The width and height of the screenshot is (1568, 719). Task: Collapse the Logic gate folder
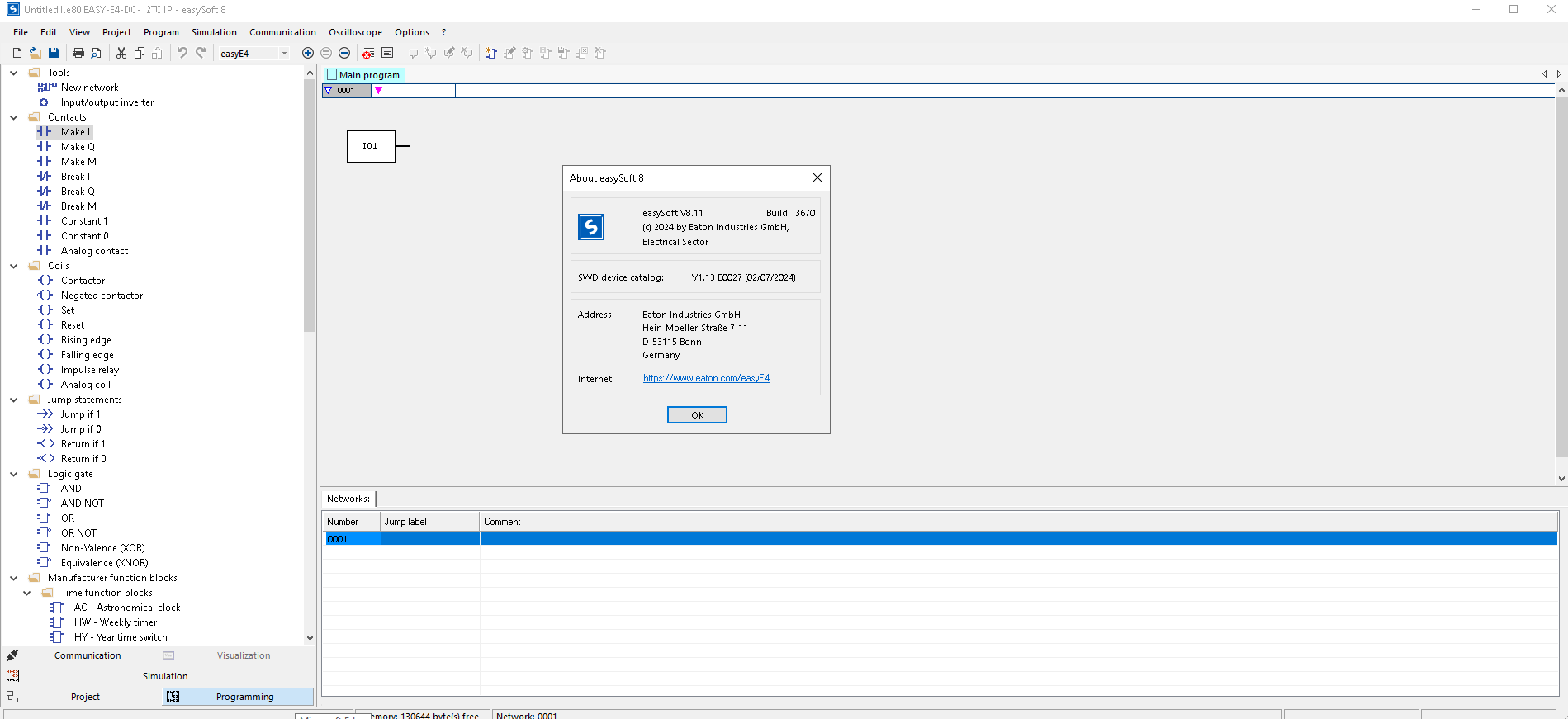[x=14, y=474]
